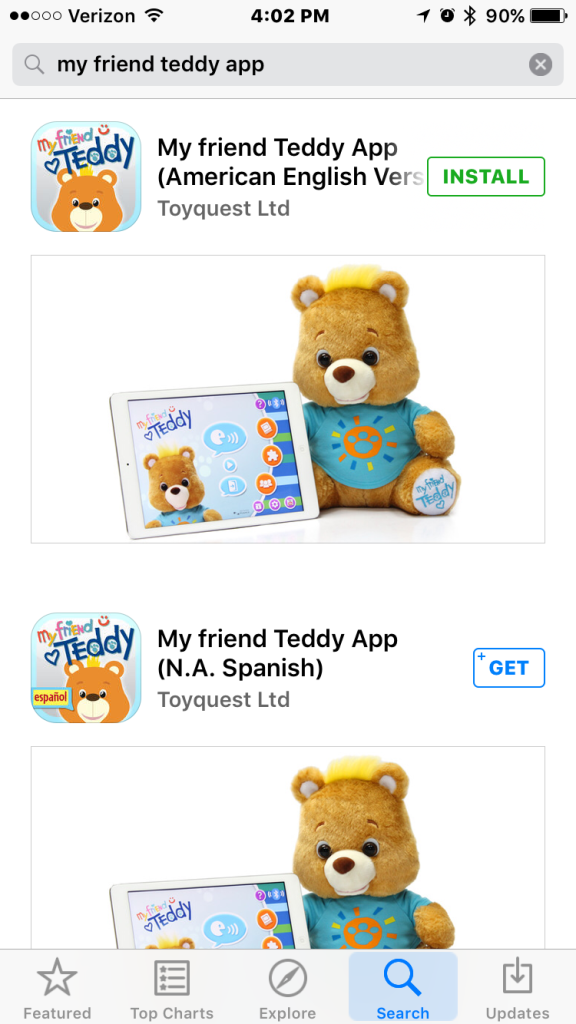This screenshot has height=1024, width=576.
Task: Clear the search field text
Action: (x=540, y=65)
